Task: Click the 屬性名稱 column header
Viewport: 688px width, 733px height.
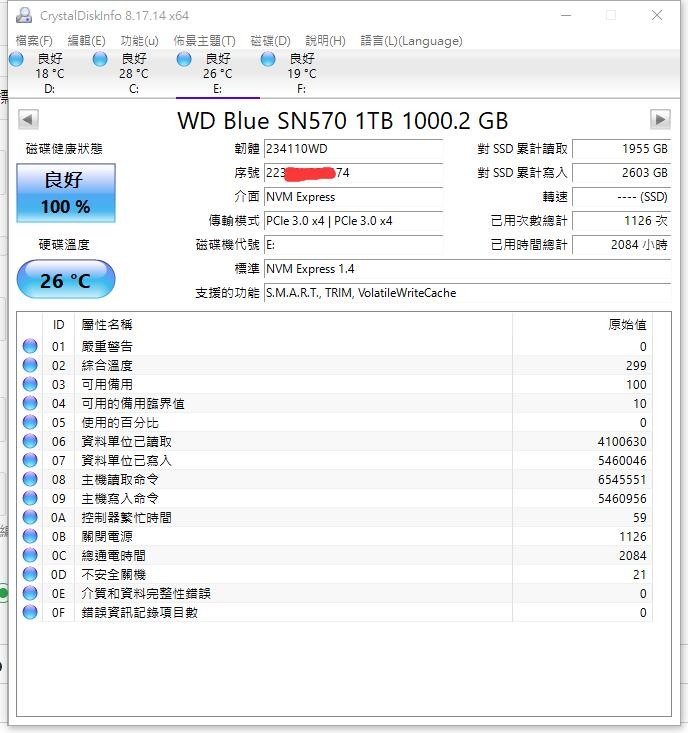Action: (107, 324)
